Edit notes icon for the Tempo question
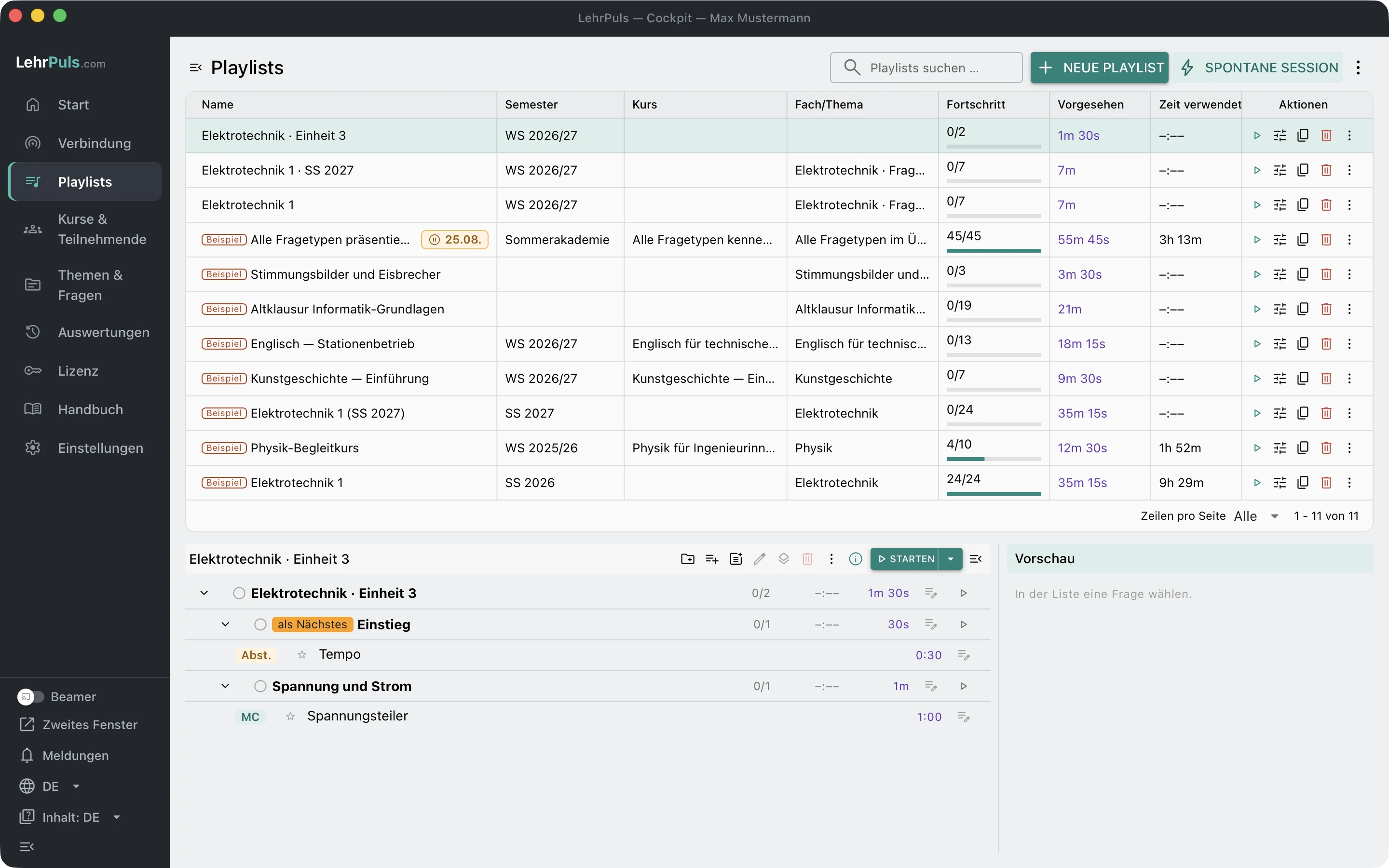Viewport: 1389px width, 868px height. coord(964,654)
